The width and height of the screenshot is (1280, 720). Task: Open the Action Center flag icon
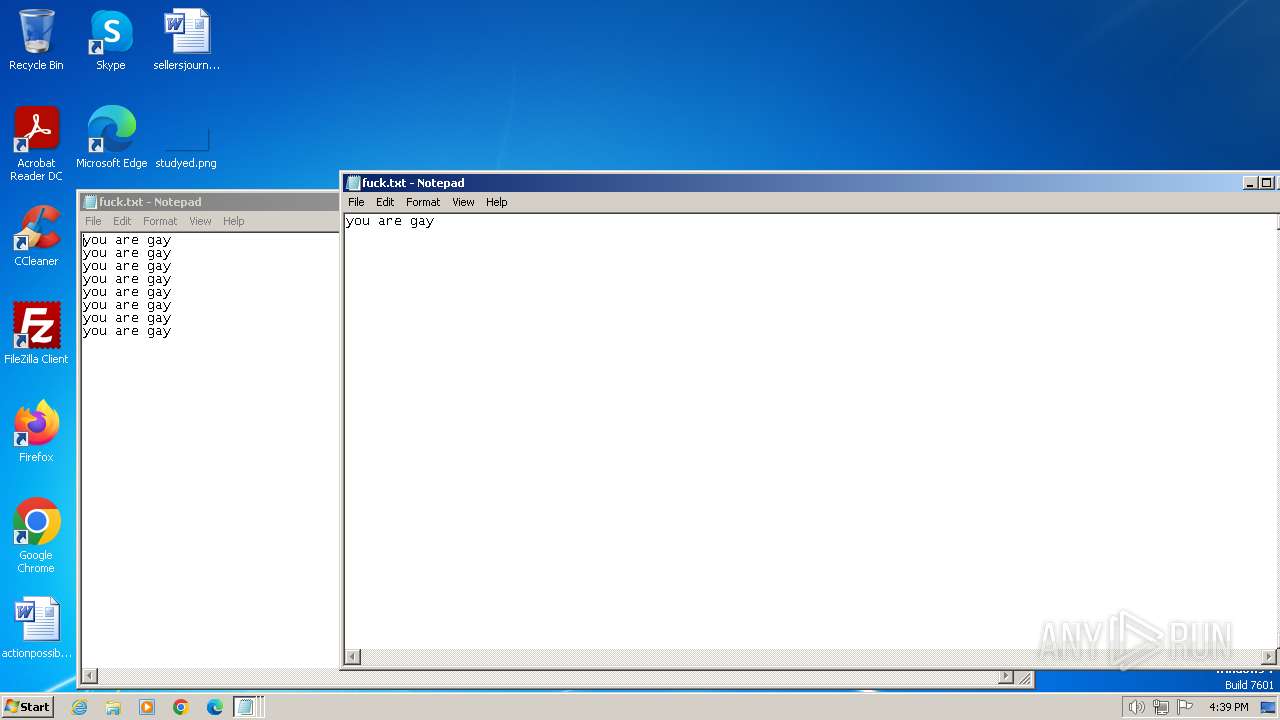(x=1185, y=707)
